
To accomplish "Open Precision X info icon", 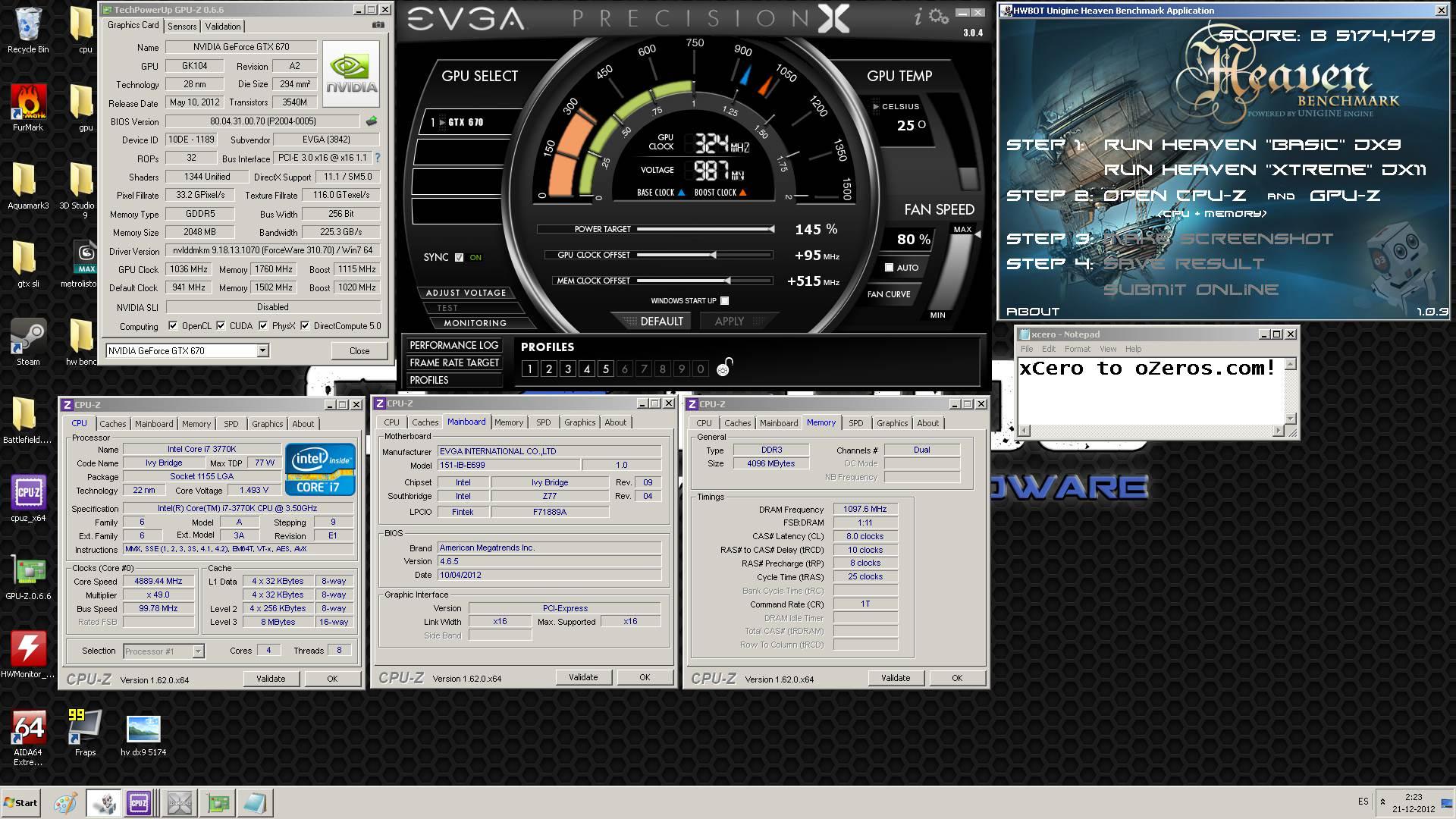I will point(918,17).
